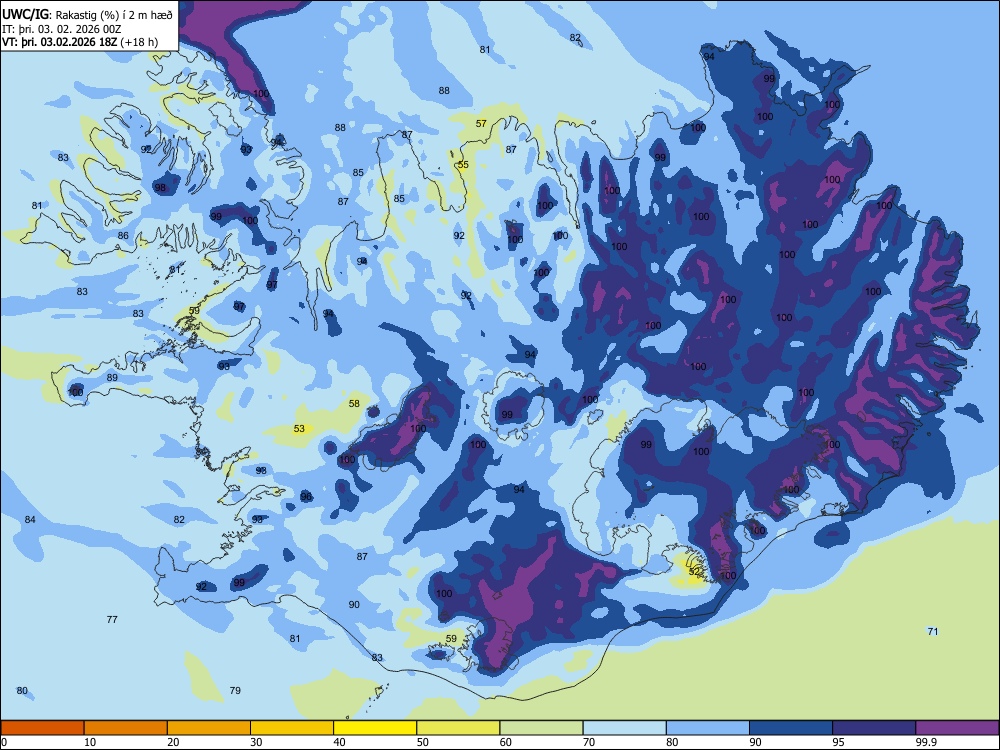
Task: Select the orange 10–20 legend color segment
Action: click(x=126, y=728)
